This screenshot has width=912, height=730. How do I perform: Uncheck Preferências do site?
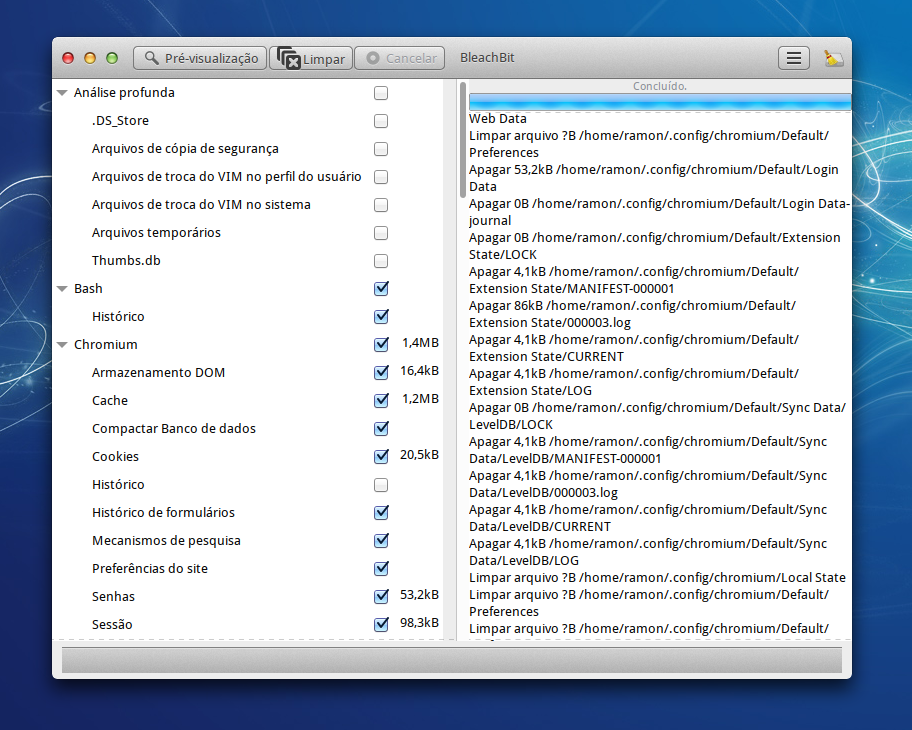coord(381,568)
